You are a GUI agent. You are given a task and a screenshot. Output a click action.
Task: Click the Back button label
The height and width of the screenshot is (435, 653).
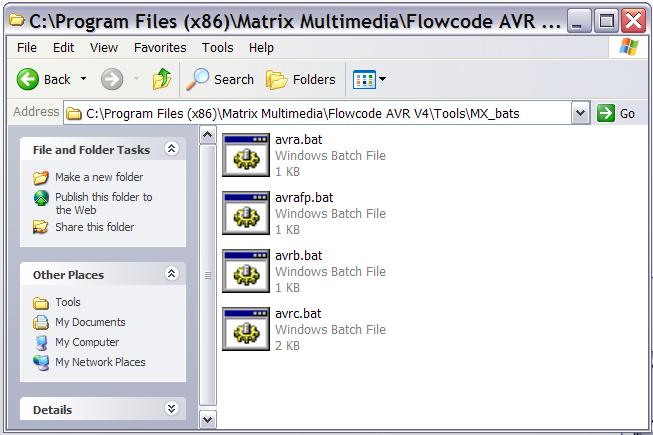click(57, 79)
